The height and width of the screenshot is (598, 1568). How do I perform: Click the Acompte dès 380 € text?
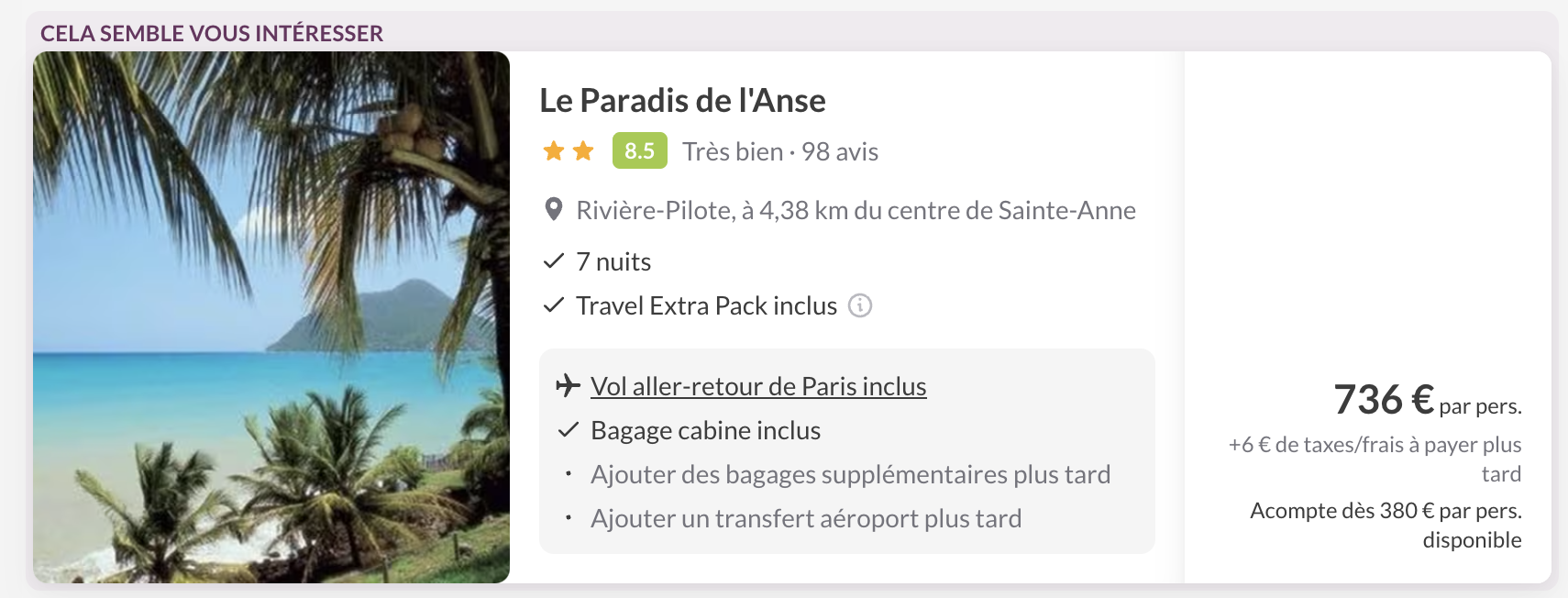coord(1386,511)
